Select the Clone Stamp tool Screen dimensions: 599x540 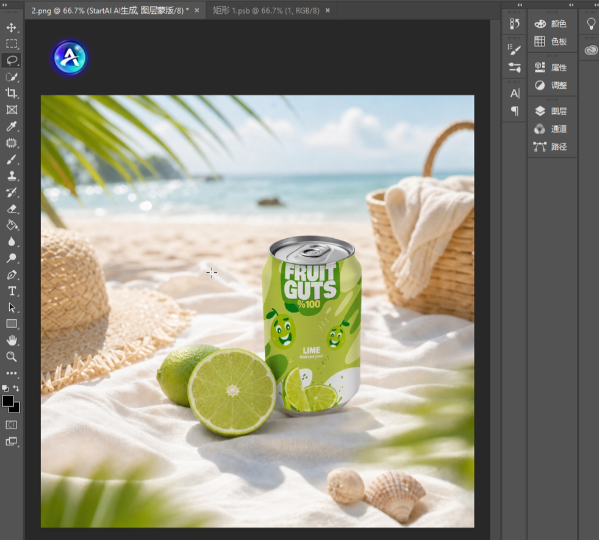click(11, 176)
